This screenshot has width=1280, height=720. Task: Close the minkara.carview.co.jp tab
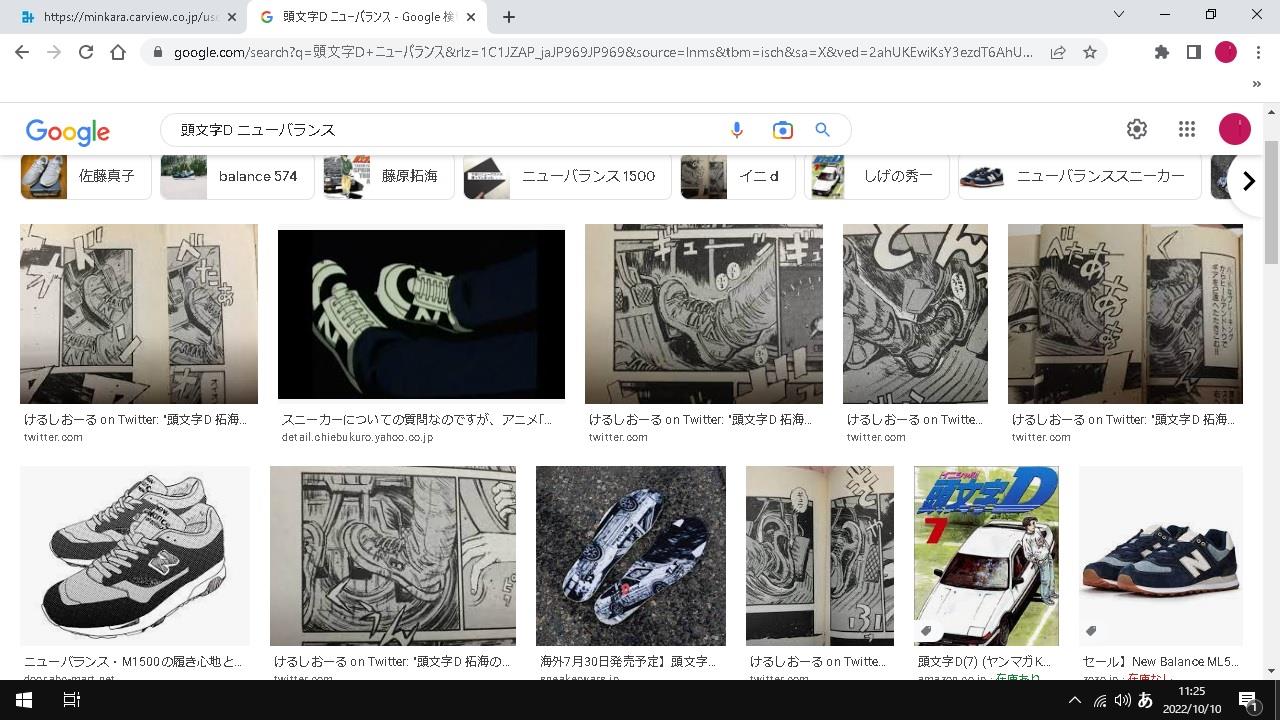pyautogui.click(x=232, y=17)
